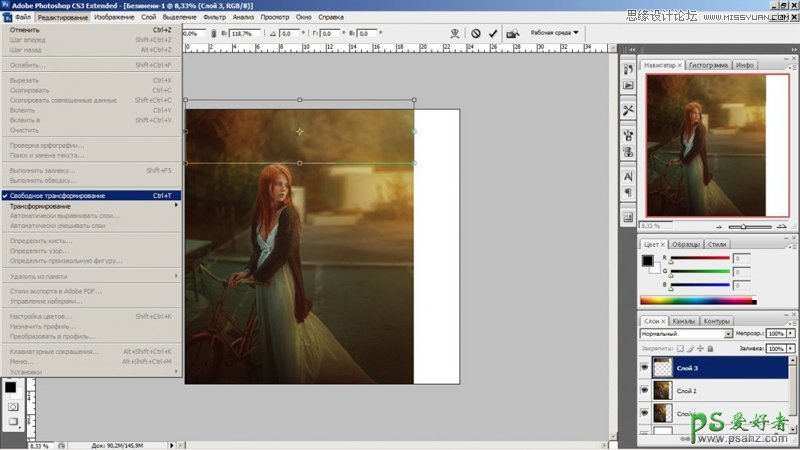Commit the transform with the checkmark icon
This screenshot has width=800, height=450.
click(492, 33)
